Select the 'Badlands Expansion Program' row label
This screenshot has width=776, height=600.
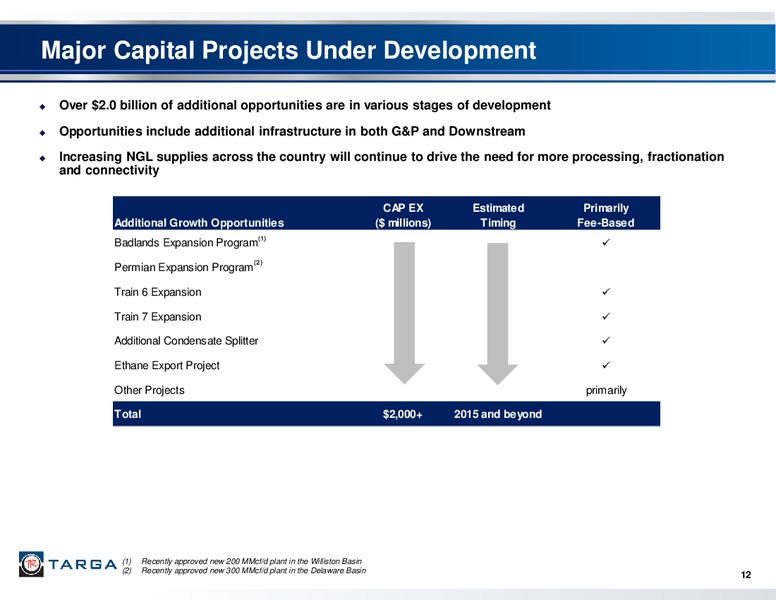point(186,243)
